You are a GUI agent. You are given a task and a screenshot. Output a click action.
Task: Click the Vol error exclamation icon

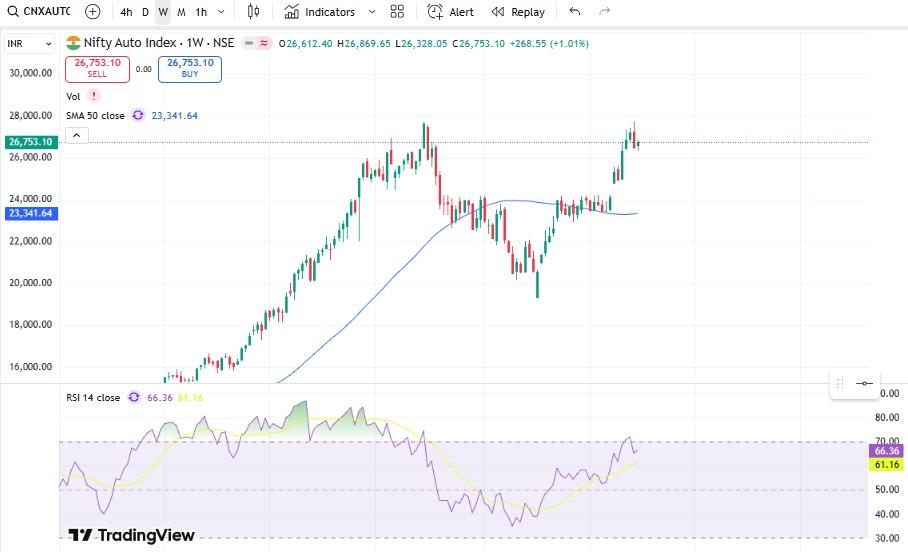point(94,96)
